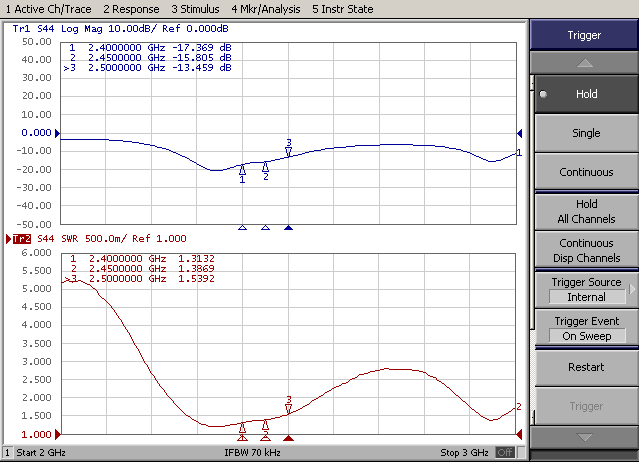Screen dimensions: 639x462
Task: Expand Trigger Source submenu arrow
Action: coord(632,289)
